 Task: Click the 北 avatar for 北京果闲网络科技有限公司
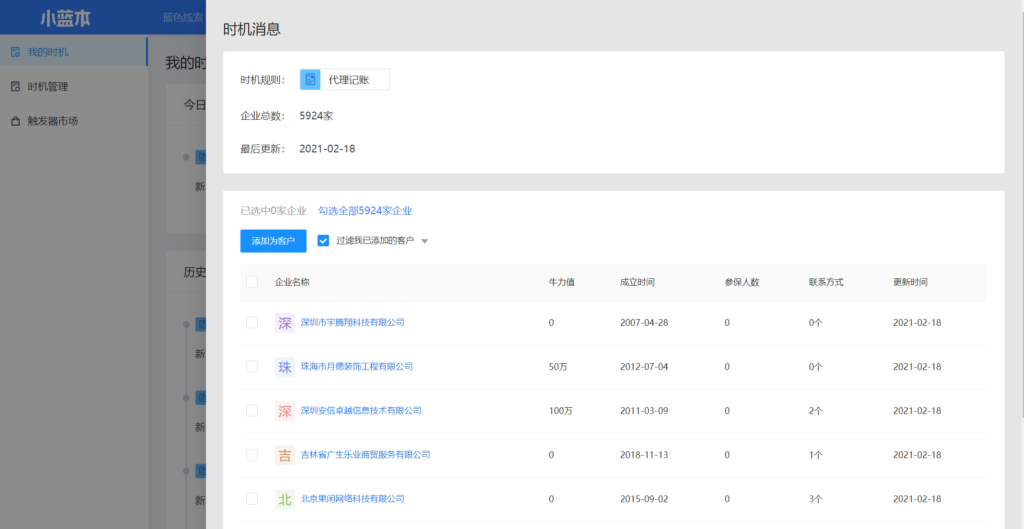[x=285, y=499]
